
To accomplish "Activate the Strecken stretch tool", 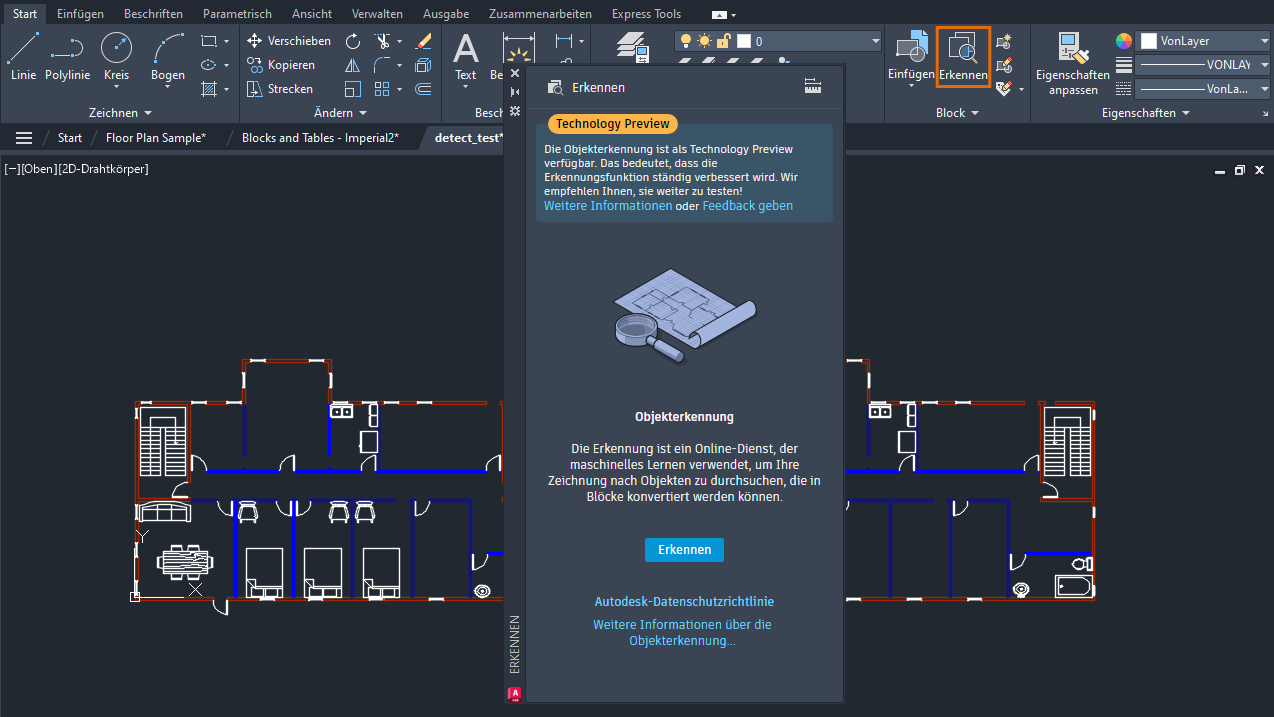I will pyautogui.click(x=280, y=89).
